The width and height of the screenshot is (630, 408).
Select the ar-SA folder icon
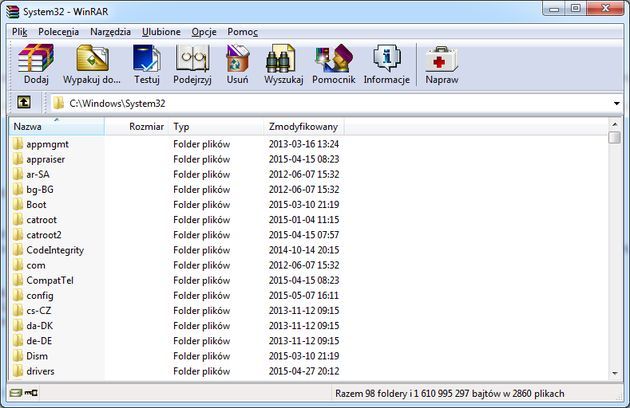click(17, 174)
